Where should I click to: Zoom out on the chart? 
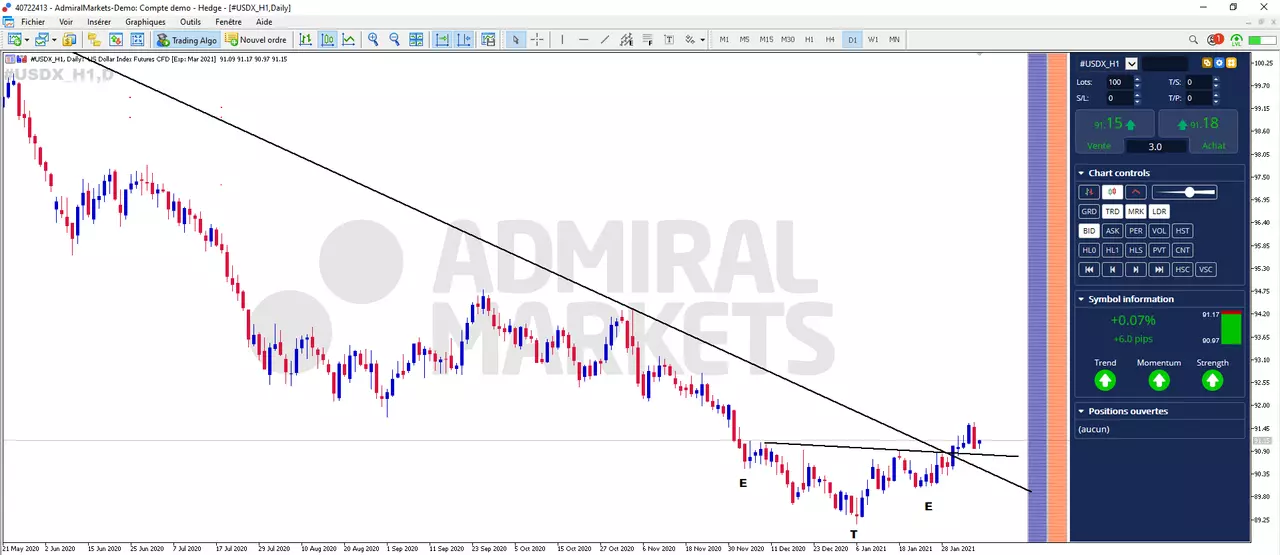coord(394,40)
